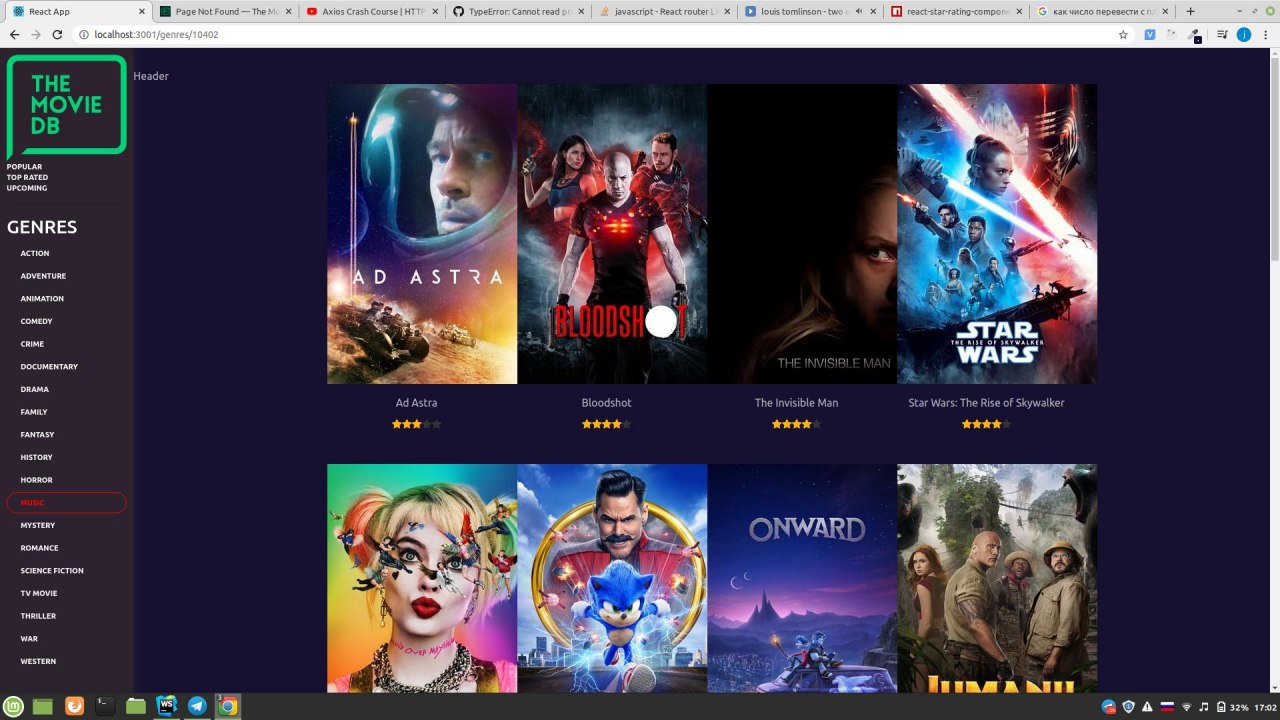The image size is (1280, 720).
Task: Switch to the react-star-rating-component tab
Action: 955,12
